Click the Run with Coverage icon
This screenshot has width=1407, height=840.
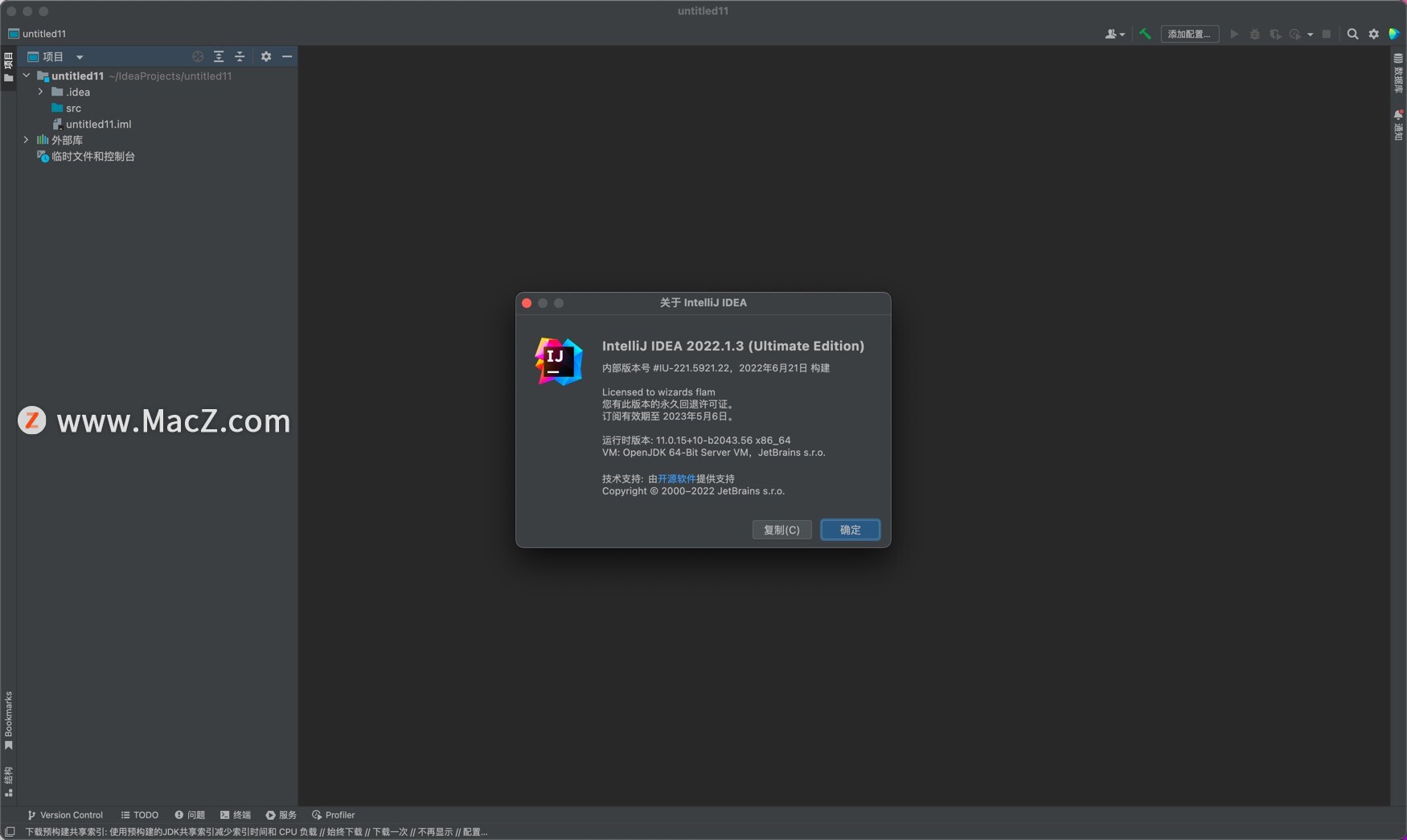[1274, 34]
